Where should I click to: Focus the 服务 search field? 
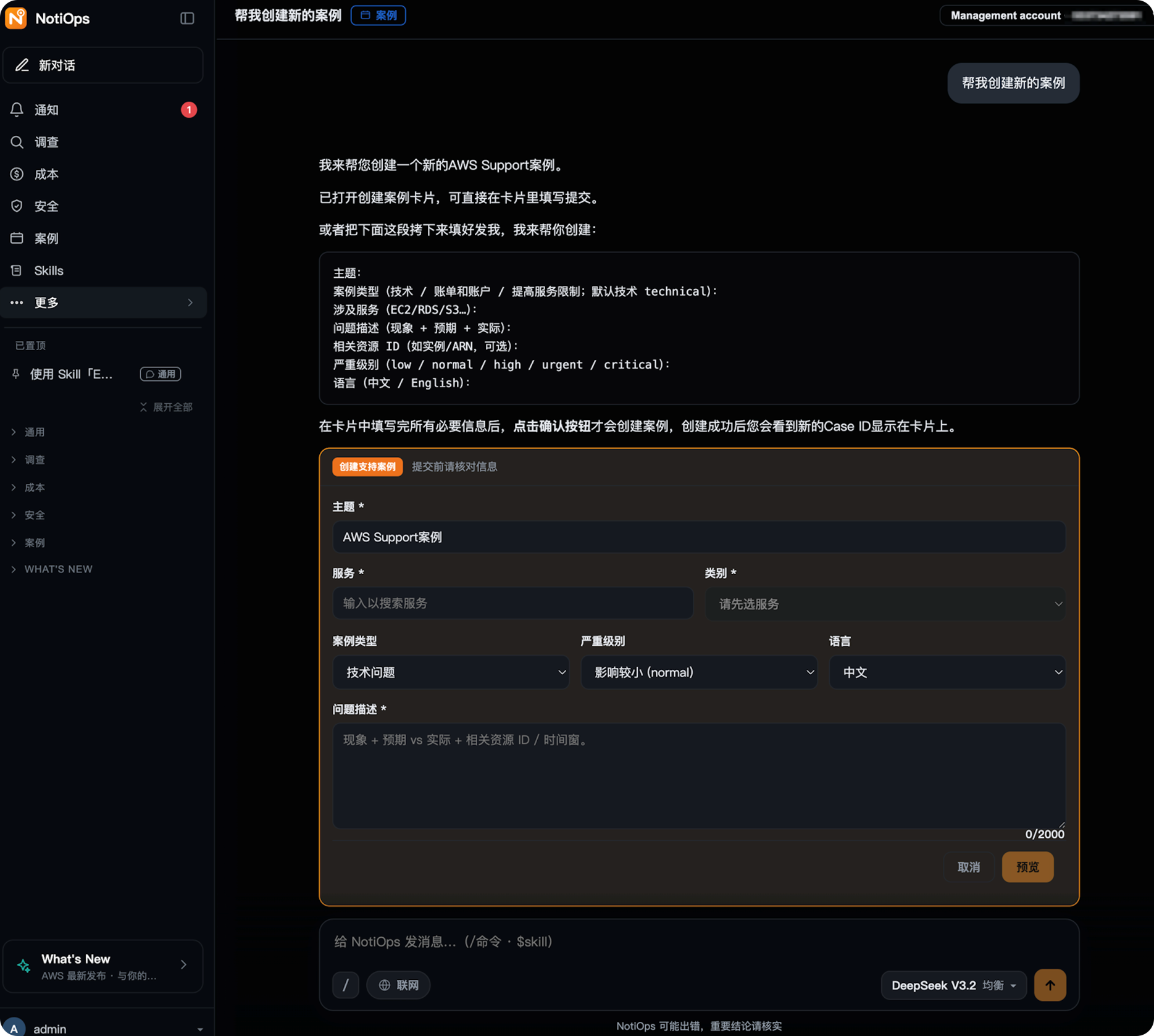tap(512, 603)
